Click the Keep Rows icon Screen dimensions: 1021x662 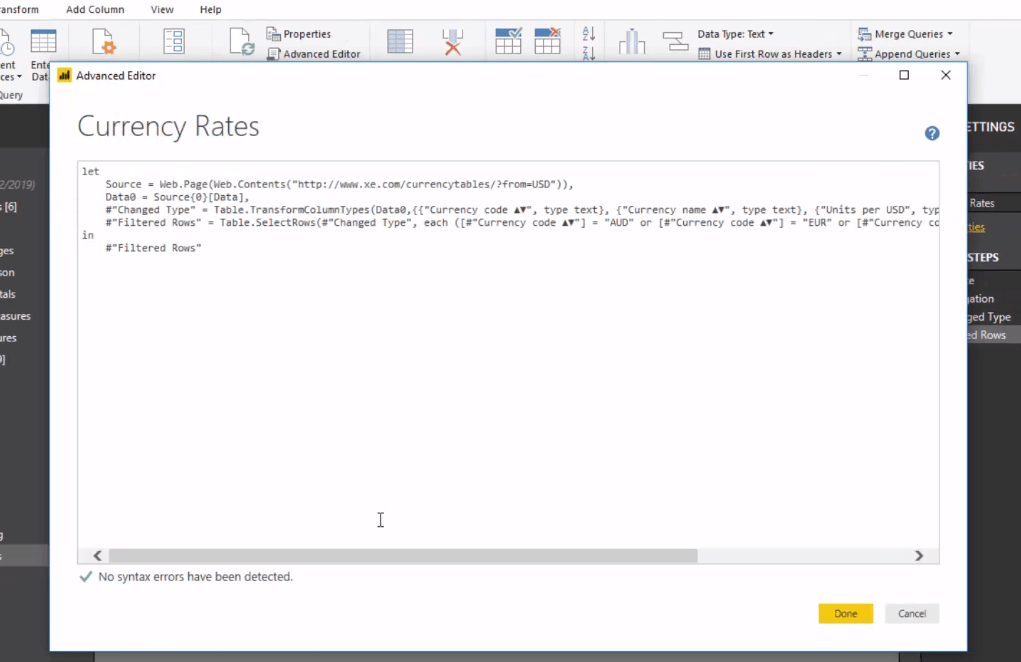(508, 41)
